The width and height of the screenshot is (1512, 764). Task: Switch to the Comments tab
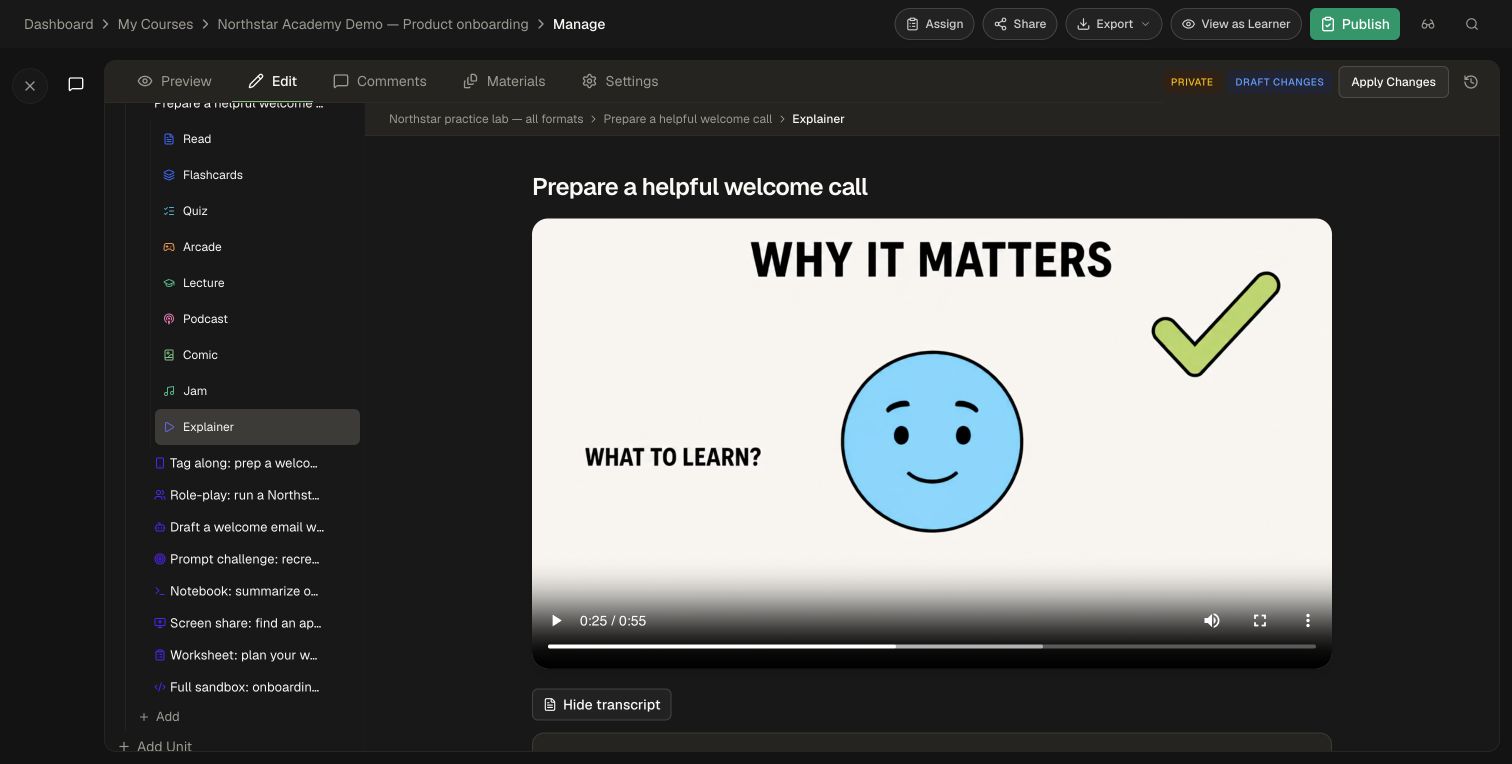point(380,81)
